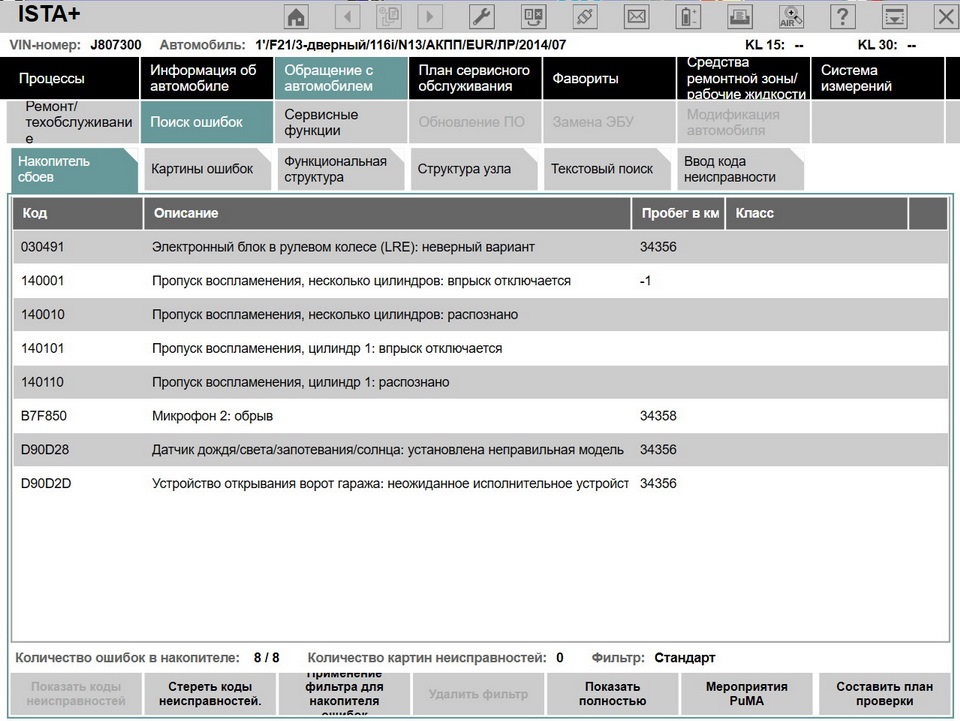Switch to Информация об автомобиле tab
The width and height of the screenshot is (960, 721).
[x=207, y=78]
